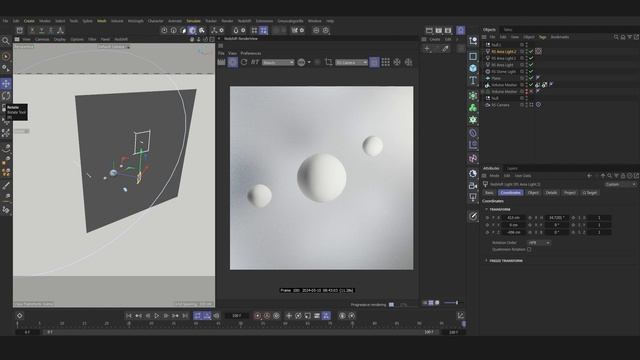Screen dimensions: 640x360
Task: Click the timeline playhead marker at end
Action: 464,324
